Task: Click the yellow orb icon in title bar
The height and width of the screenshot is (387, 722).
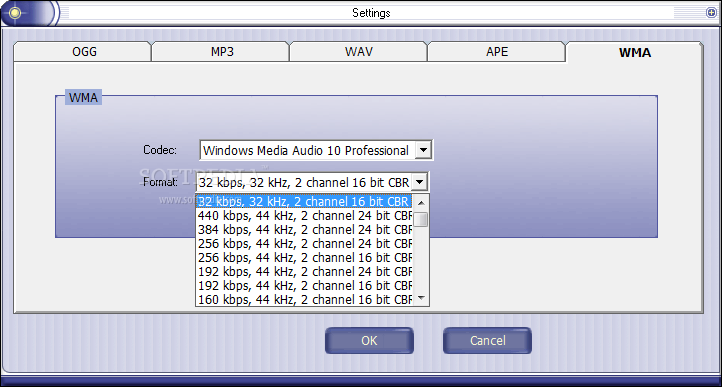Action: click(x=15, y=12)
